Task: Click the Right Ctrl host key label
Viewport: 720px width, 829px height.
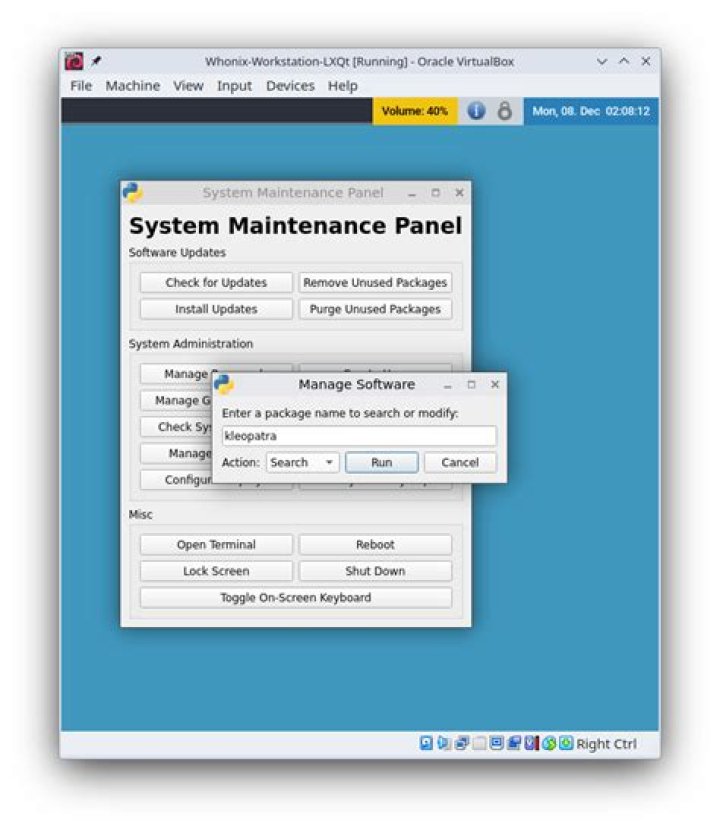Action: pos(606,744)
